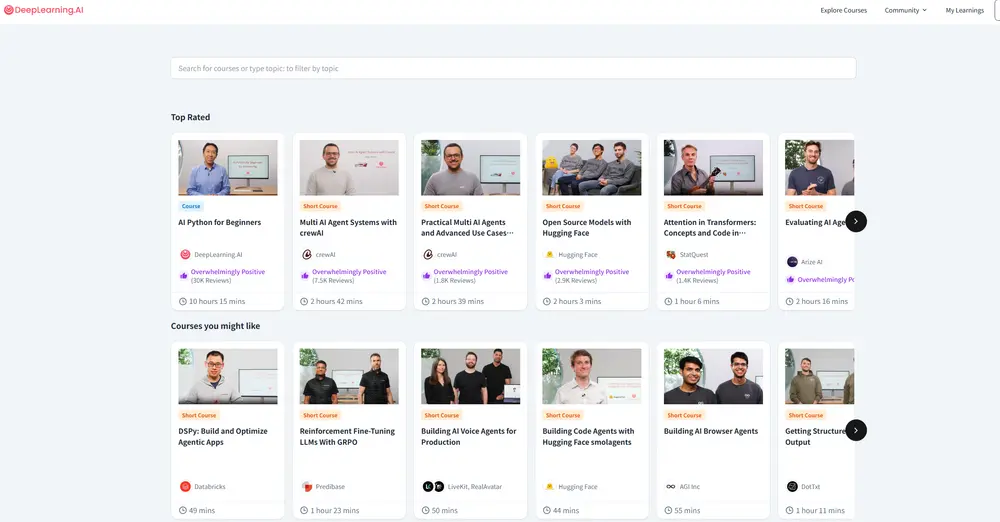Click the Predibase provider icon

click(306, 487)
